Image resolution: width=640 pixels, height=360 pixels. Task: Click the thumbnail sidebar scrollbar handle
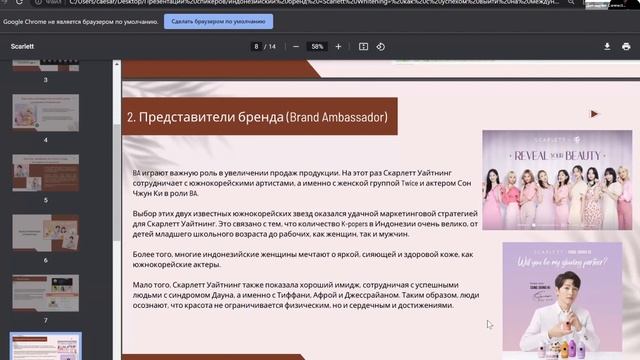pyautogui.click(x=117, y=182)
